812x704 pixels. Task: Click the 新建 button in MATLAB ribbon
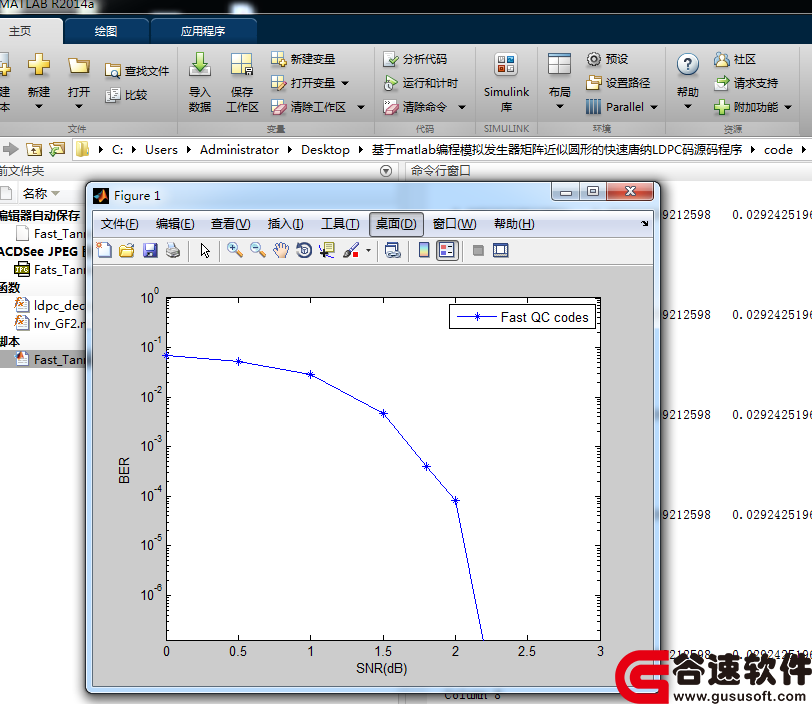pyautogui.click(x=39, y=81)
